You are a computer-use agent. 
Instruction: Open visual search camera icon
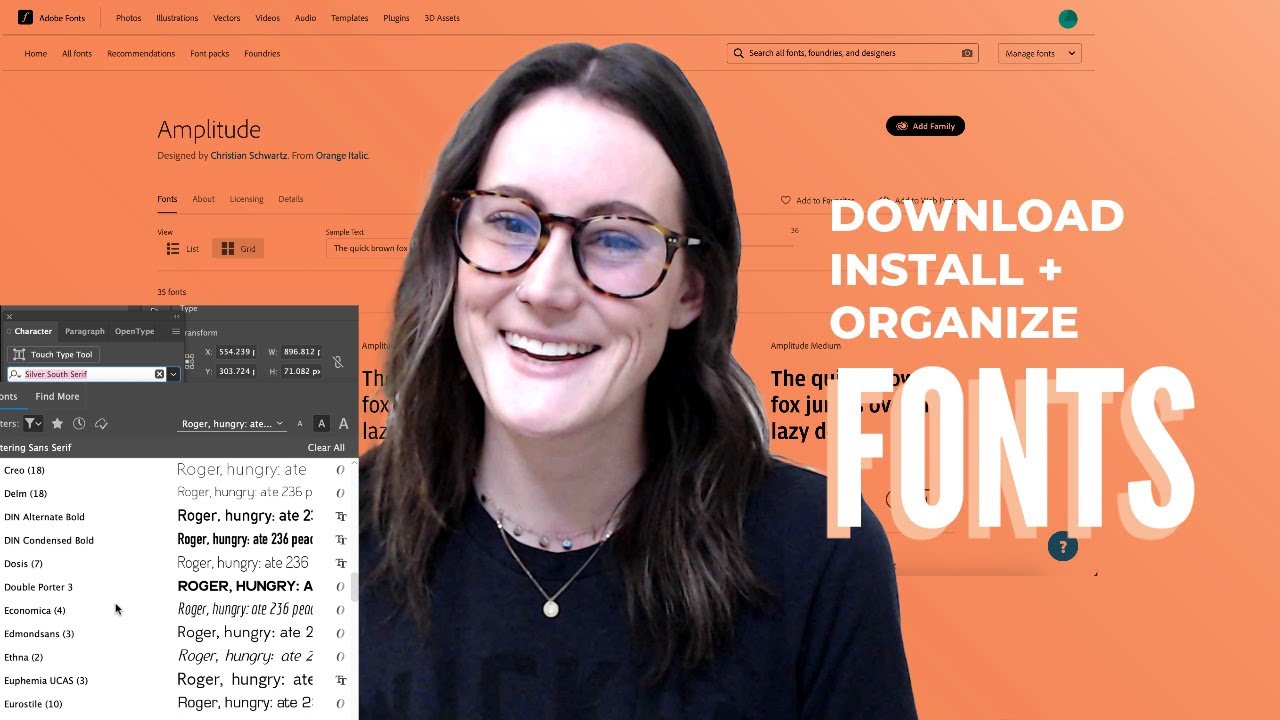pos(967,53)
